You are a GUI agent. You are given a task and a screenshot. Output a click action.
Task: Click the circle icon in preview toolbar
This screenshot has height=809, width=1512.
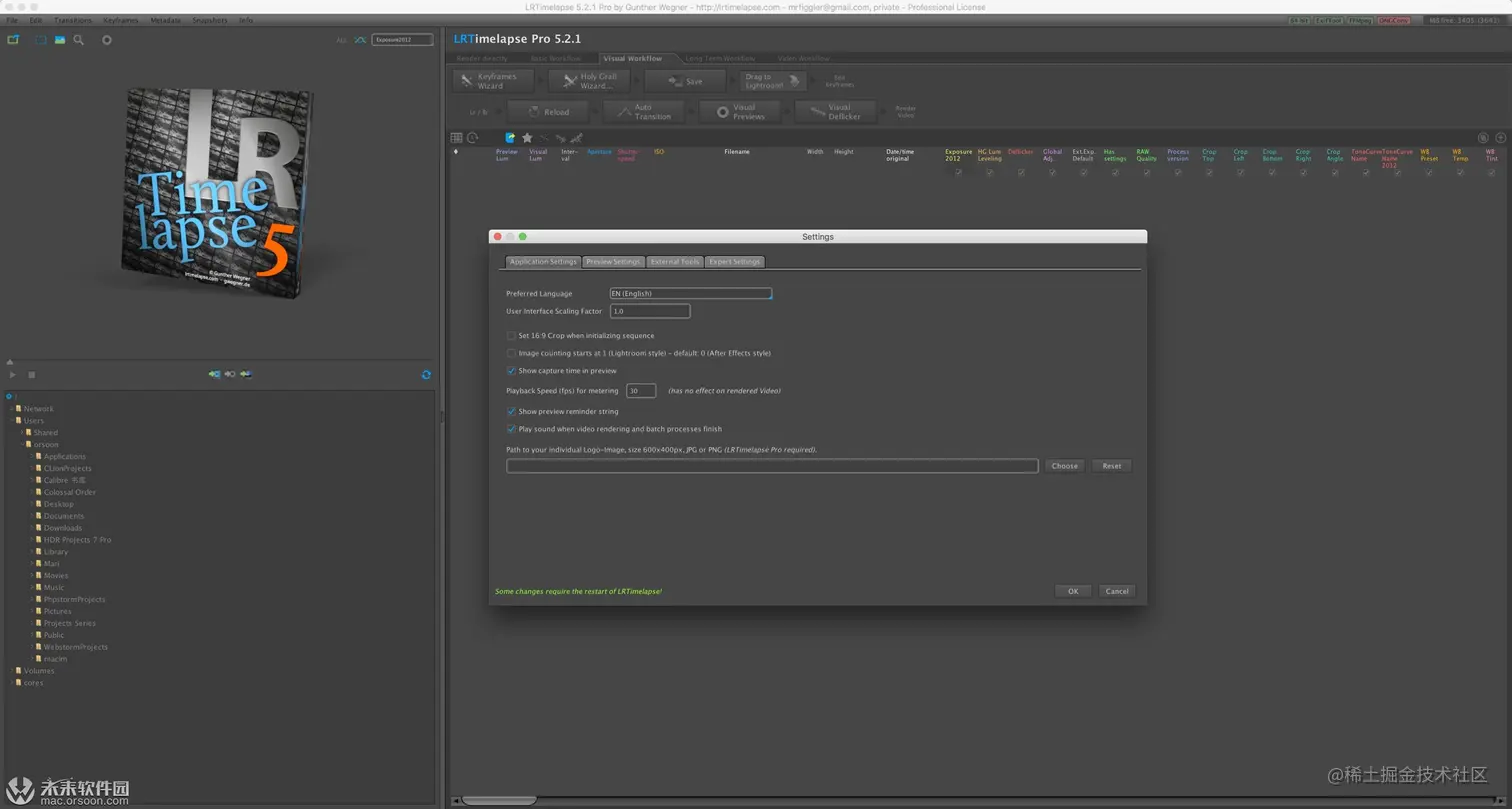tap(107, 40)
